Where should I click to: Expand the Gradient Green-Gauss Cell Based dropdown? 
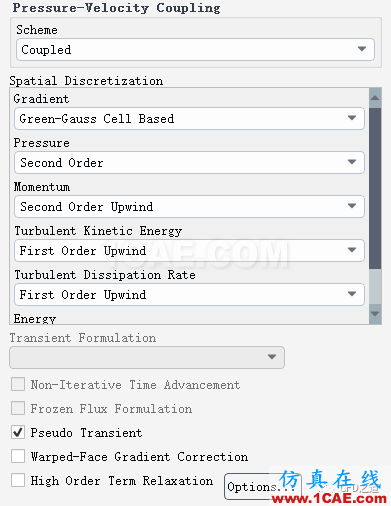coord(189,118)
